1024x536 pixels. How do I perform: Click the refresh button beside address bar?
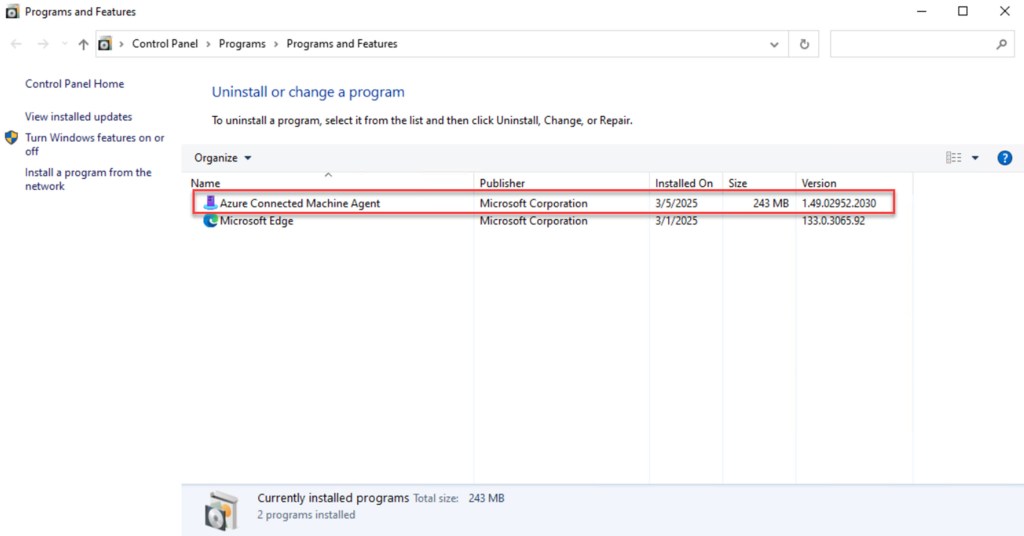pos(804,44)
